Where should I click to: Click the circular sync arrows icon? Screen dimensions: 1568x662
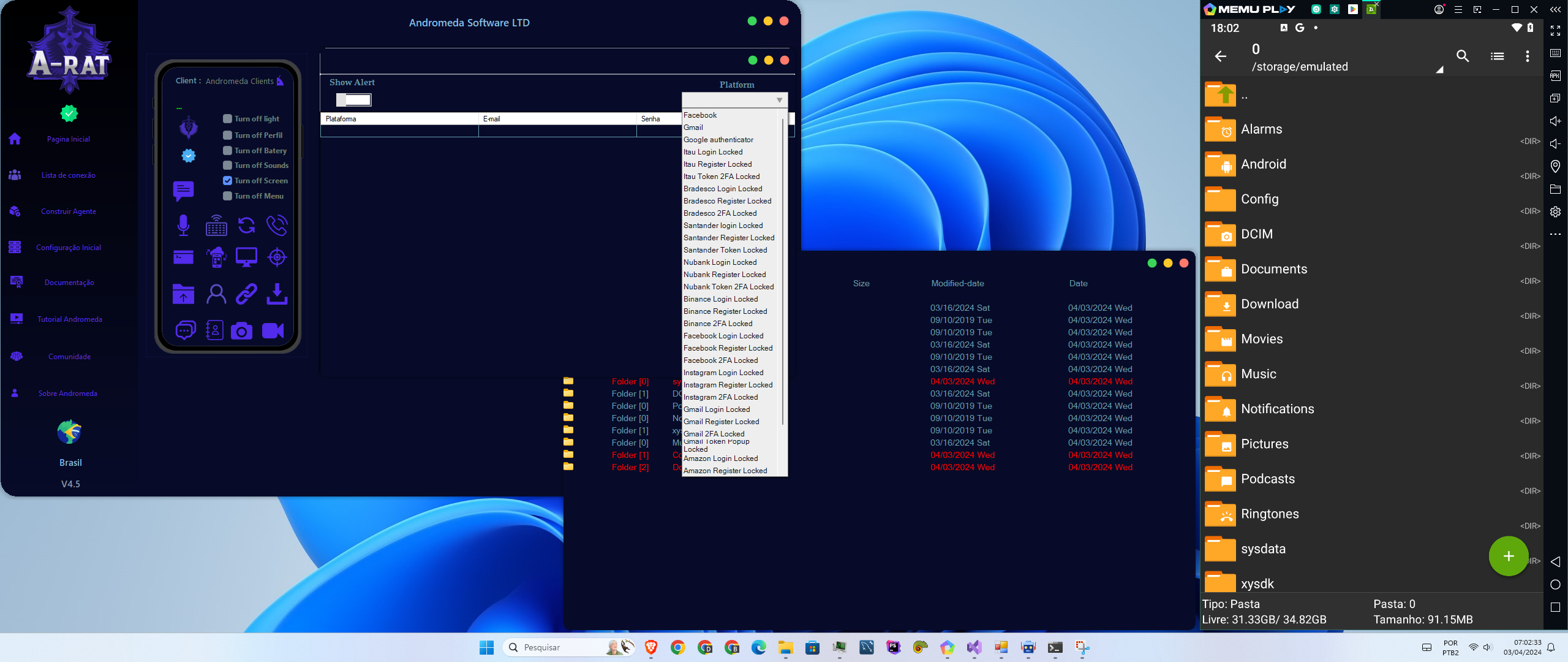coord(246,225)
